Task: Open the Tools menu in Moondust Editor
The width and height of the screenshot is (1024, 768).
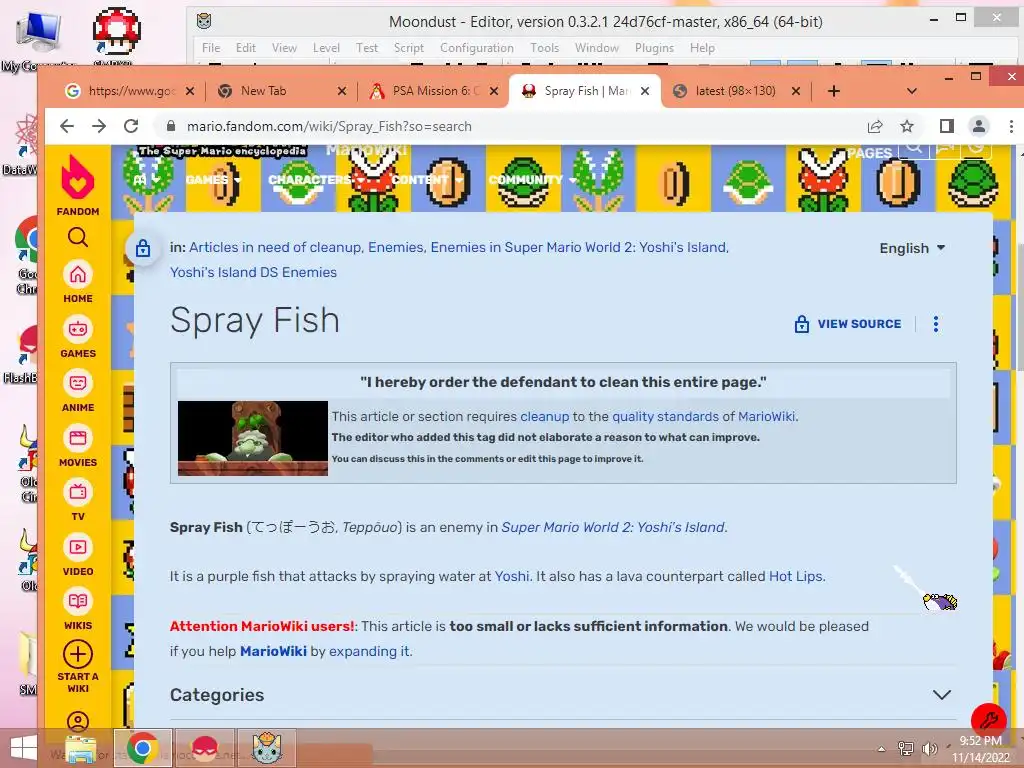Action: point(545,48)
